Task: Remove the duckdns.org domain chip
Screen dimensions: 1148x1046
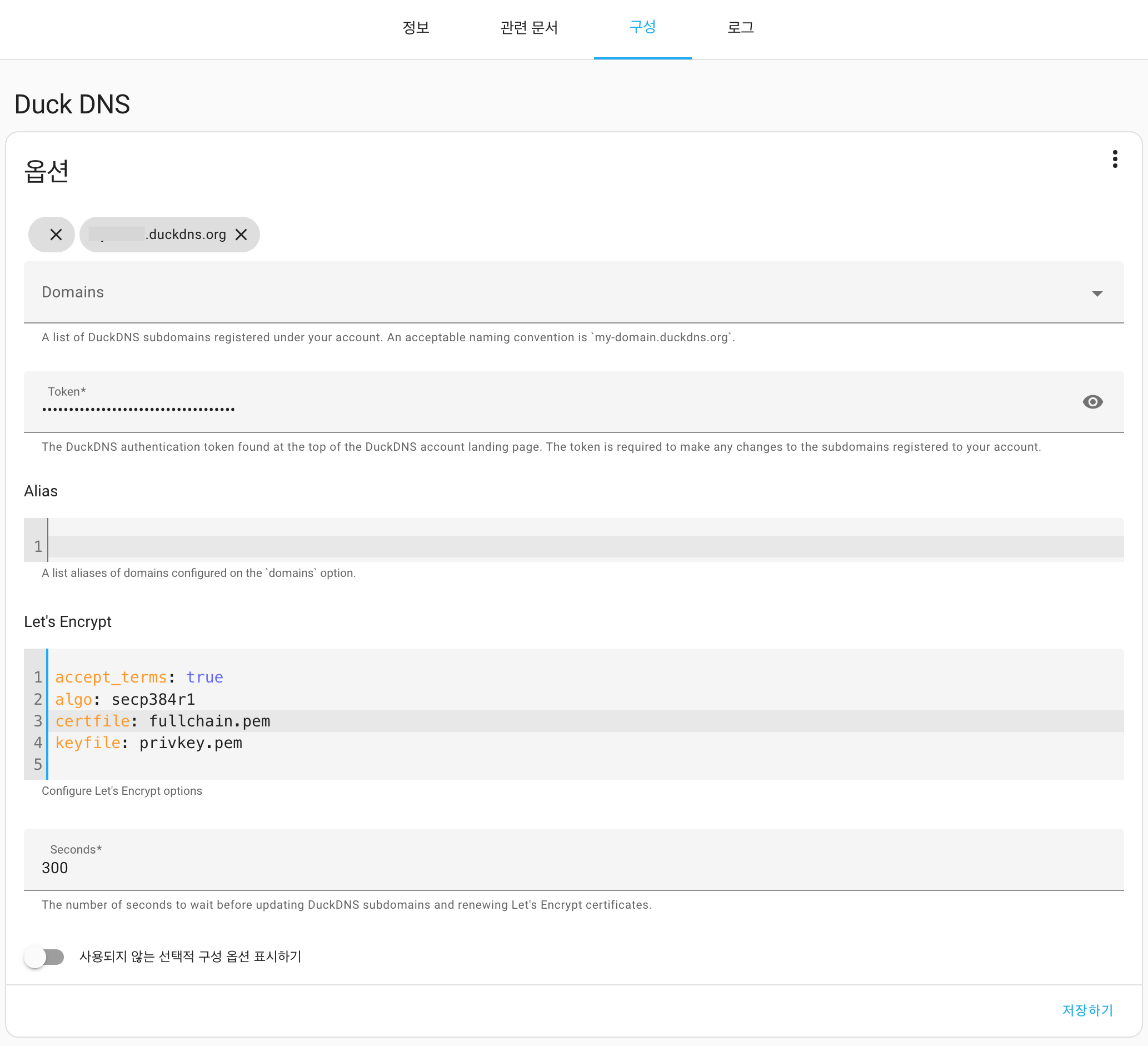Action: [x=242, y=234]
